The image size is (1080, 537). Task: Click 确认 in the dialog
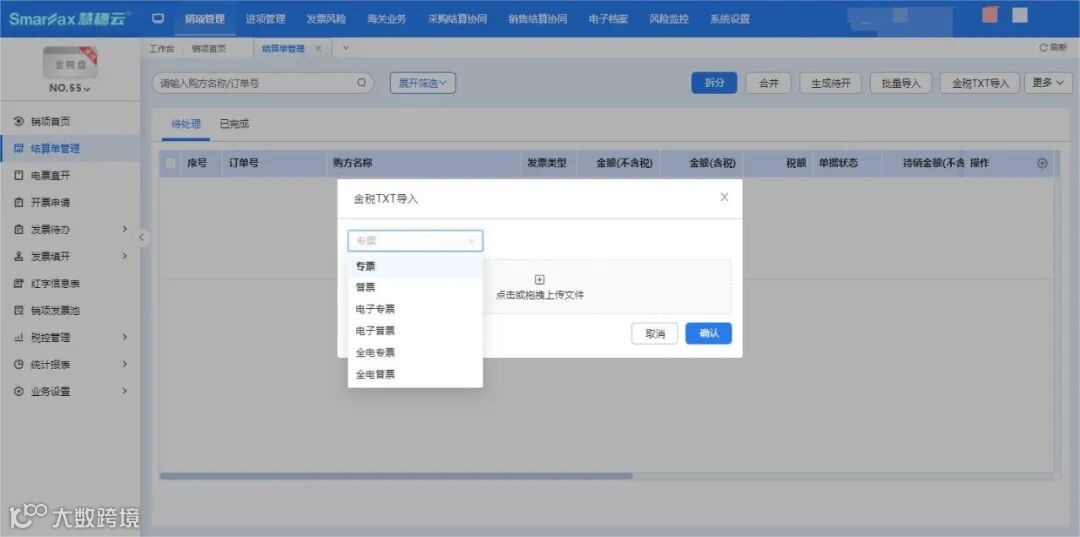[x=709, y=333]
